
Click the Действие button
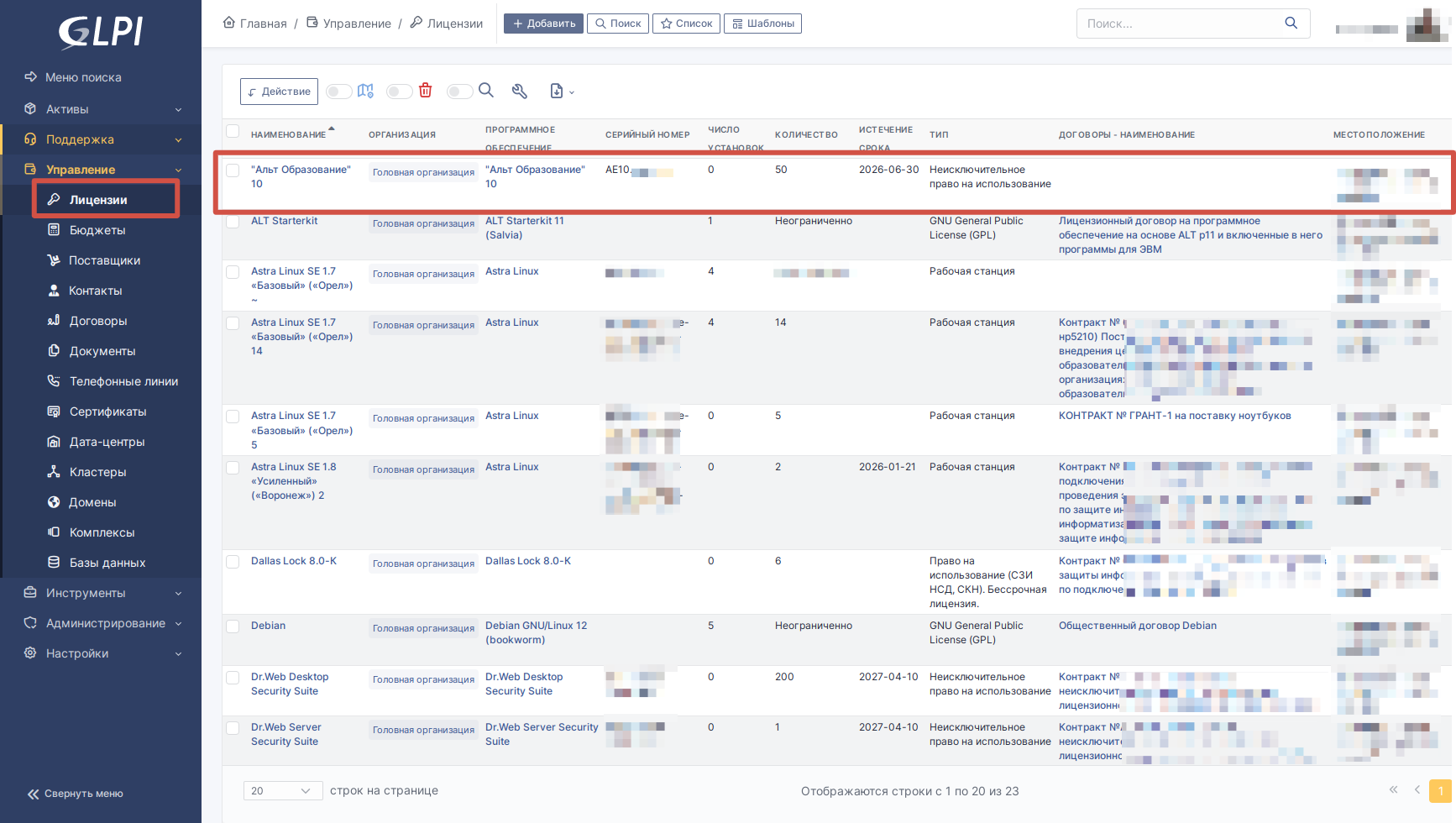tap(279, 92)
